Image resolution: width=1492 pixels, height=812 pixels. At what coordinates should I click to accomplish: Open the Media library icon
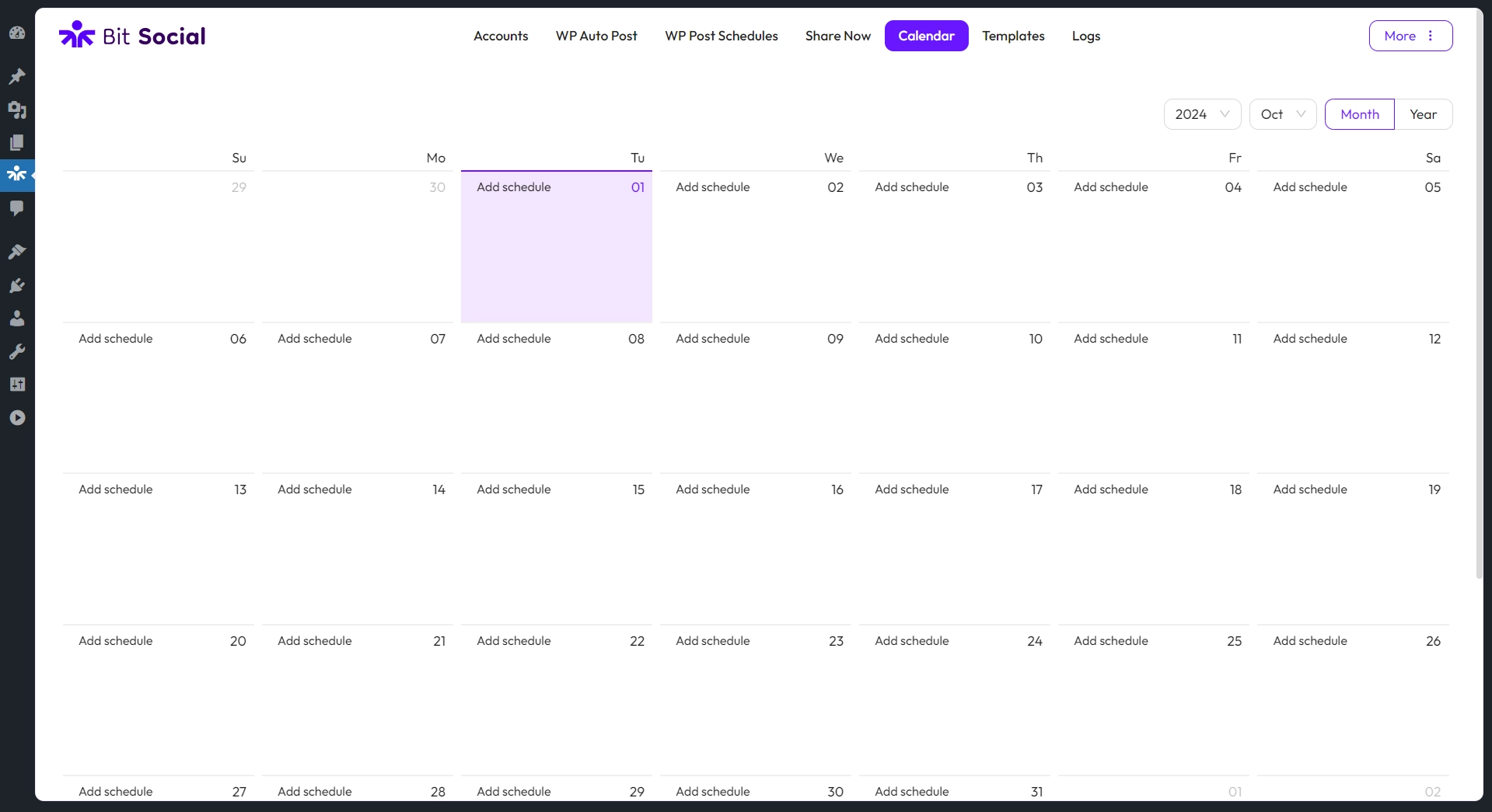tap(17, 110)
